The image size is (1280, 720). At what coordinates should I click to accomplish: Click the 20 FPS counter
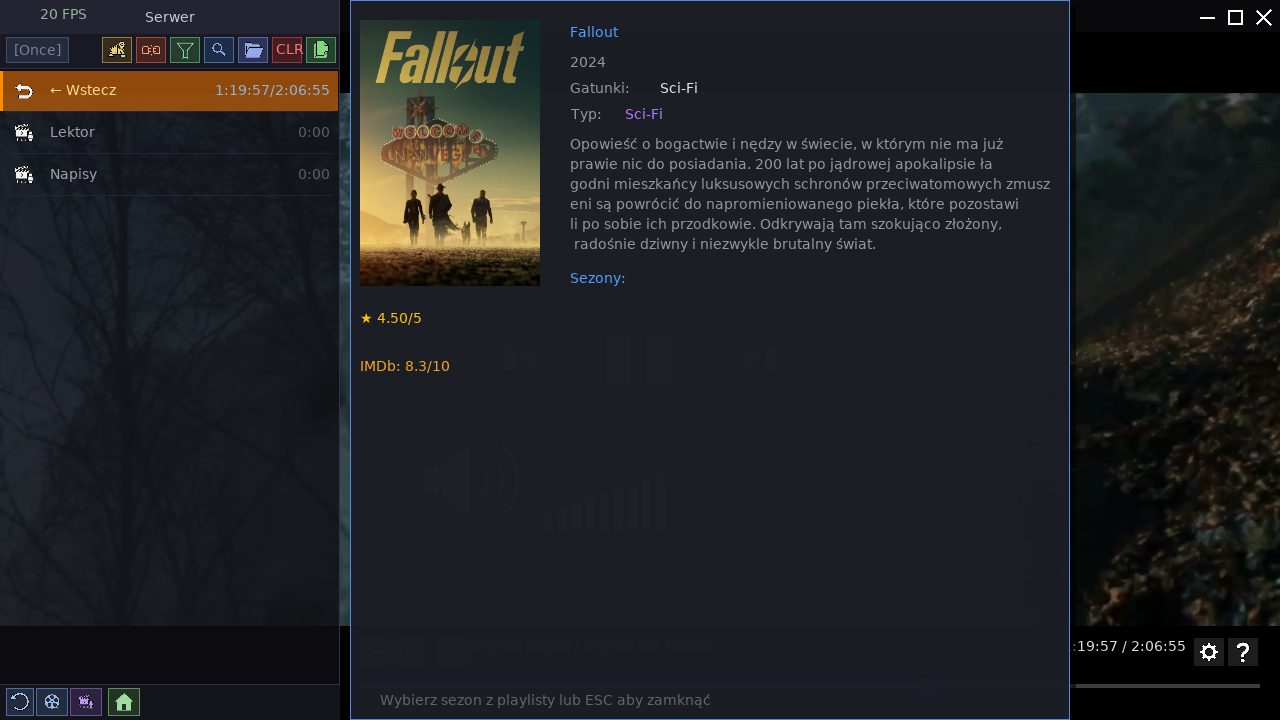pos(63,14)
